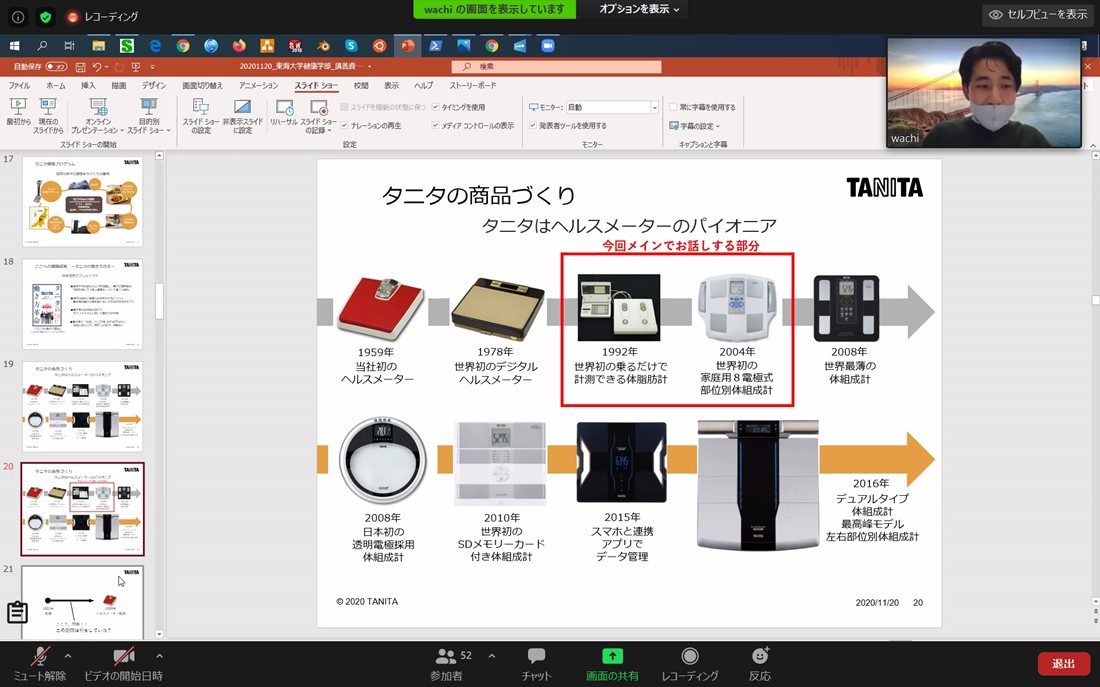The width and height of the screenshot is (1100, 687).
Task: Click the PowerPoint search (検索) box
Action: [x=556, y=67]
